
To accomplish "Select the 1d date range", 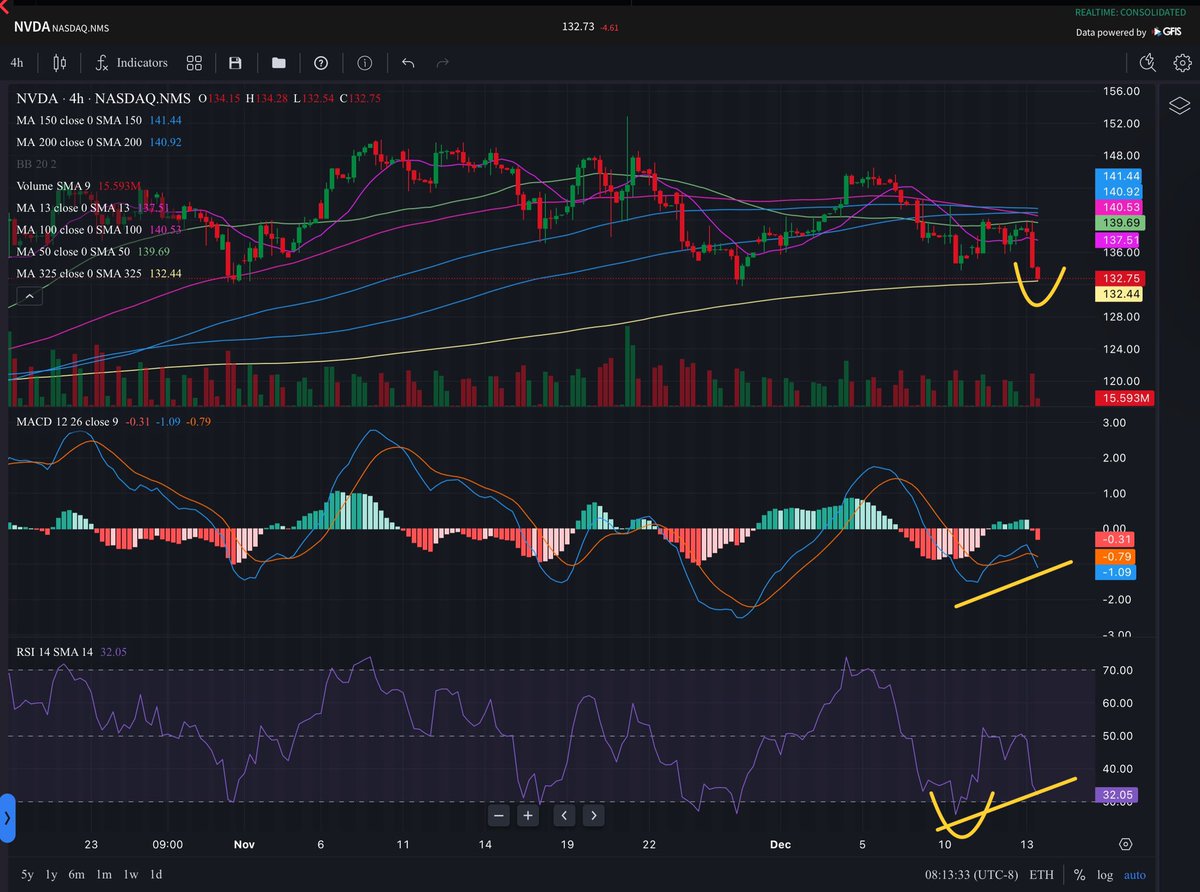I will coord(156,874).
